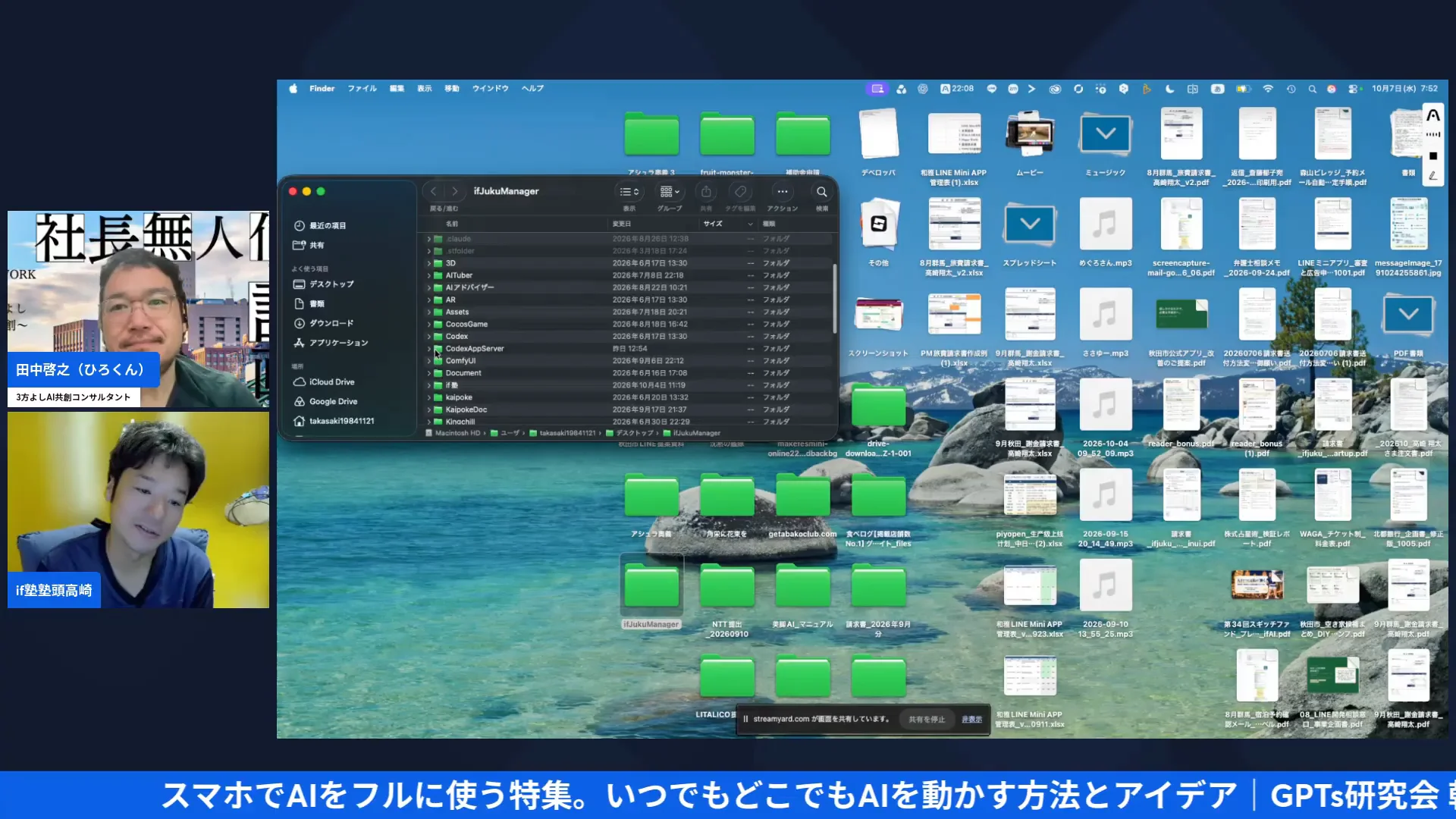The width and height of the screenshot is (1456, 819).
Task: Open the Finder menu
Action: coord(322,89)
